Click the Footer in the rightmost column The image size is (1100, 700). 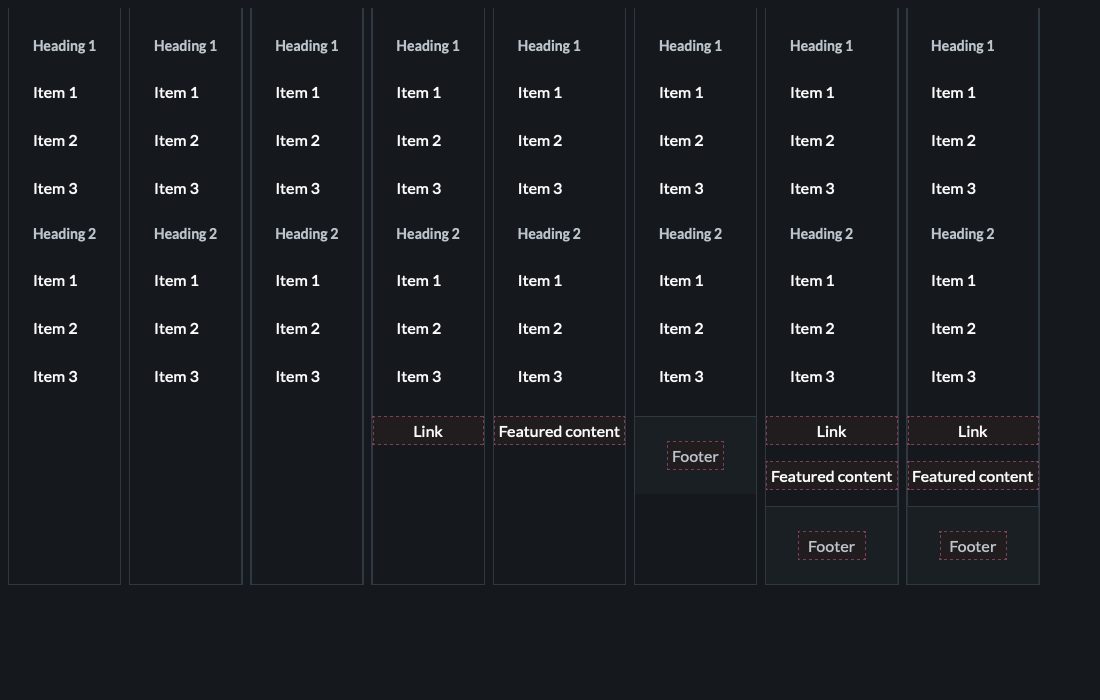972,546
